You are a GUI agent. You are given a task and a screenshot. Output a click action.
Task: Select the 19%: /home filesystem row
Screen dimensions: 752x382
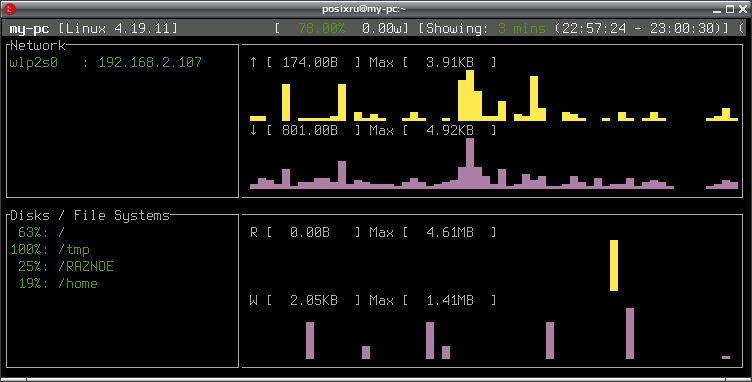point(58,284)
